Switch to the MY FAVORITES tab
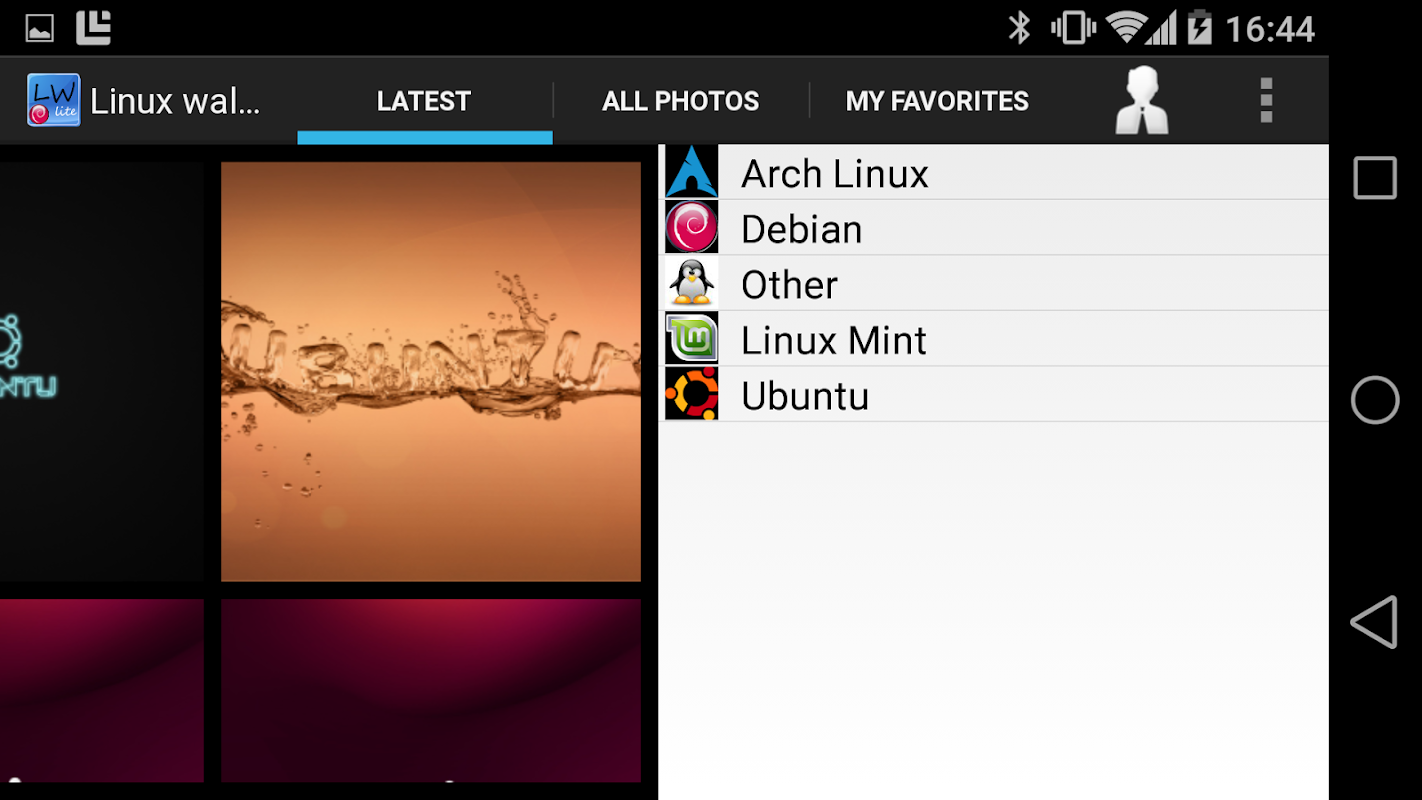This screenshot has width=1422, height=800. click(x=937, y=101)
